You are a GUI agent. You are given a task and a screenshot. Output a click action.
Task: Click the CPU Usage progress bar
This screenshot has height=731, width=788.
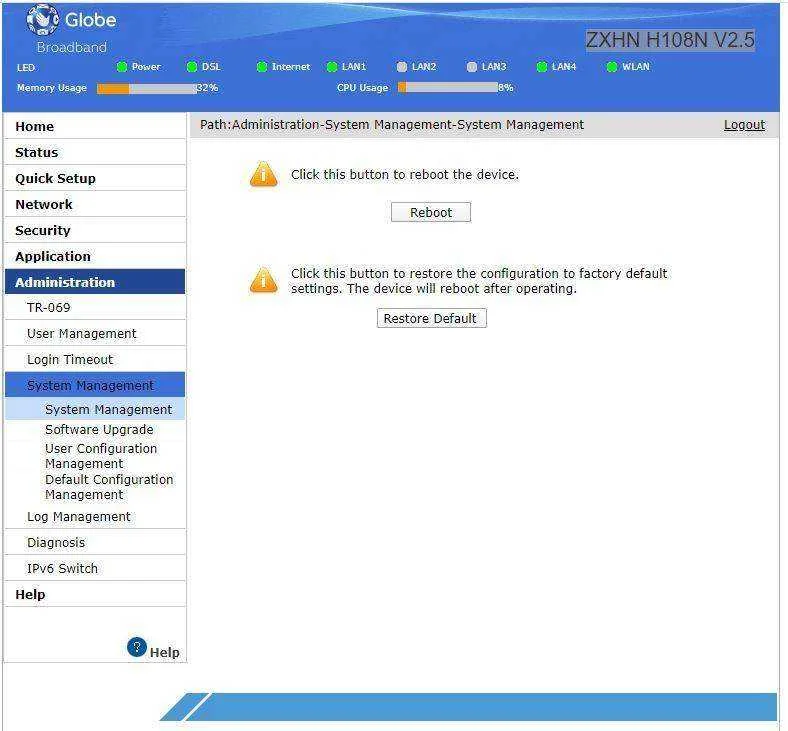[448, 87]
